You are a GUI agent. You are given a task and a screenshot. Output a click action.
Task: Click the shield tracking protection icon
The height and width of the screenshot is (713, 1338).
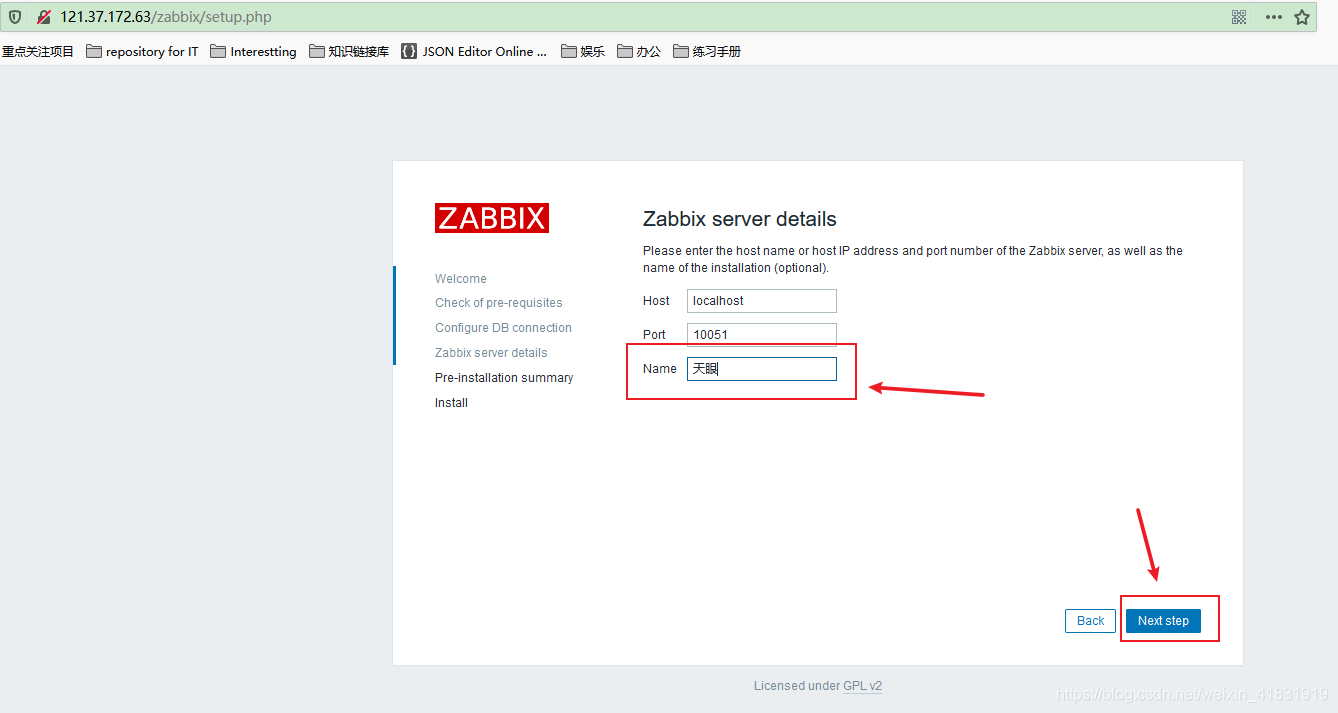point(15,17)
